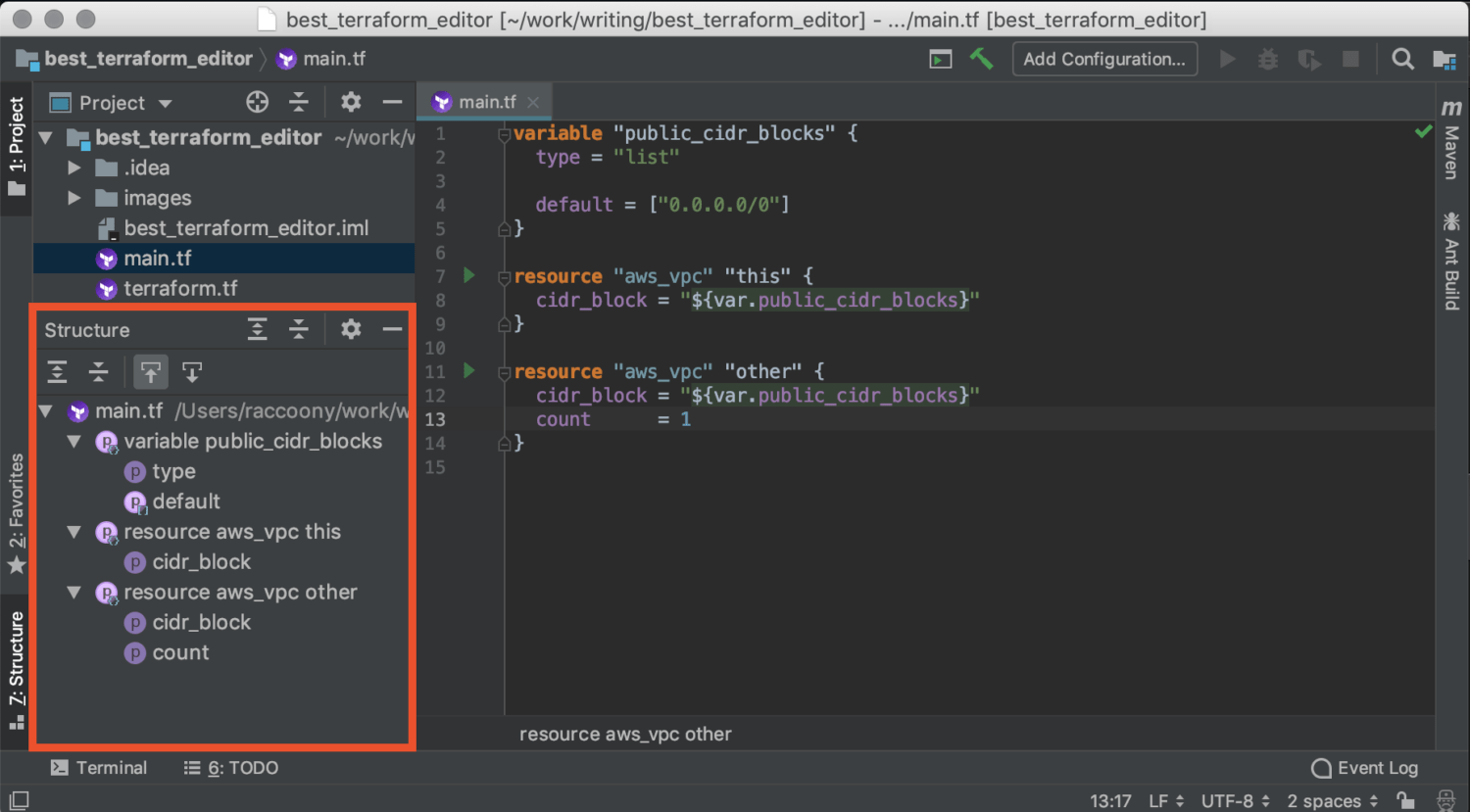Collapse resource aws_vpc other node
Screen dimensions: 1470x812
coord(74,593)
